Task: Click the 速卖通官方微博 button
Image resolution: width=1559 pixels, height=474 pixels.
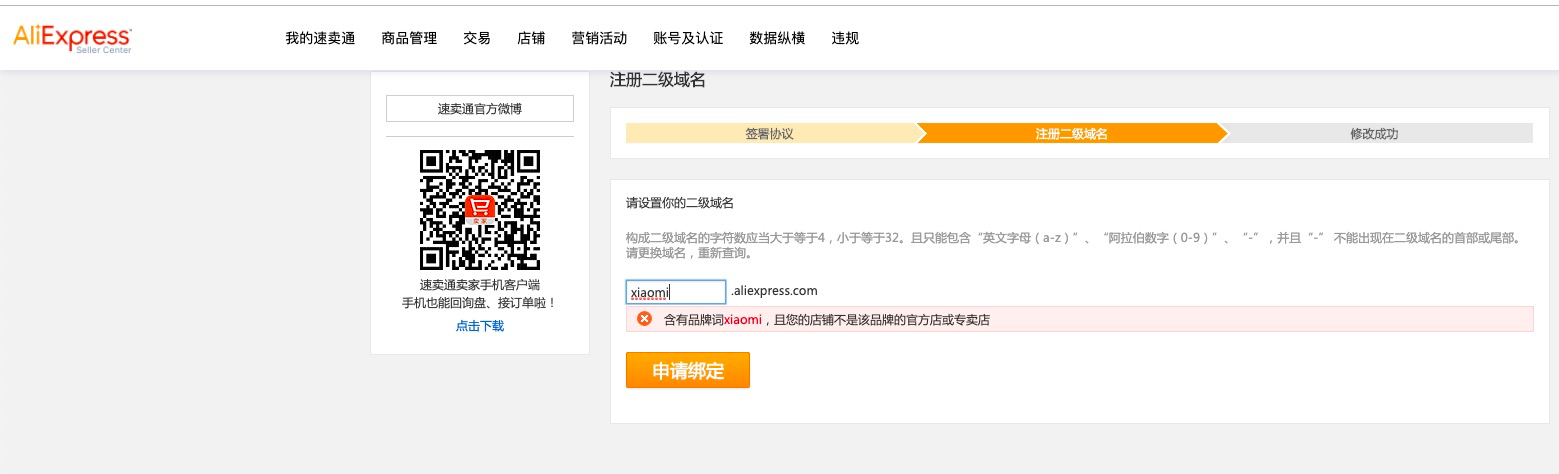Action: [480, 108]
